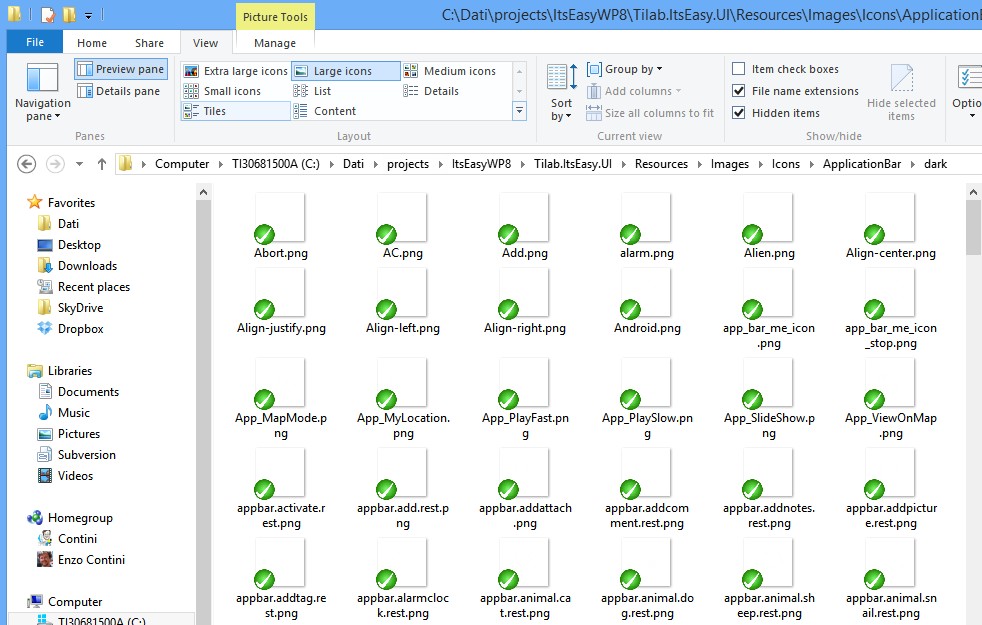
Task: Enable Item check boxes option
Action: tap(738, 69)
